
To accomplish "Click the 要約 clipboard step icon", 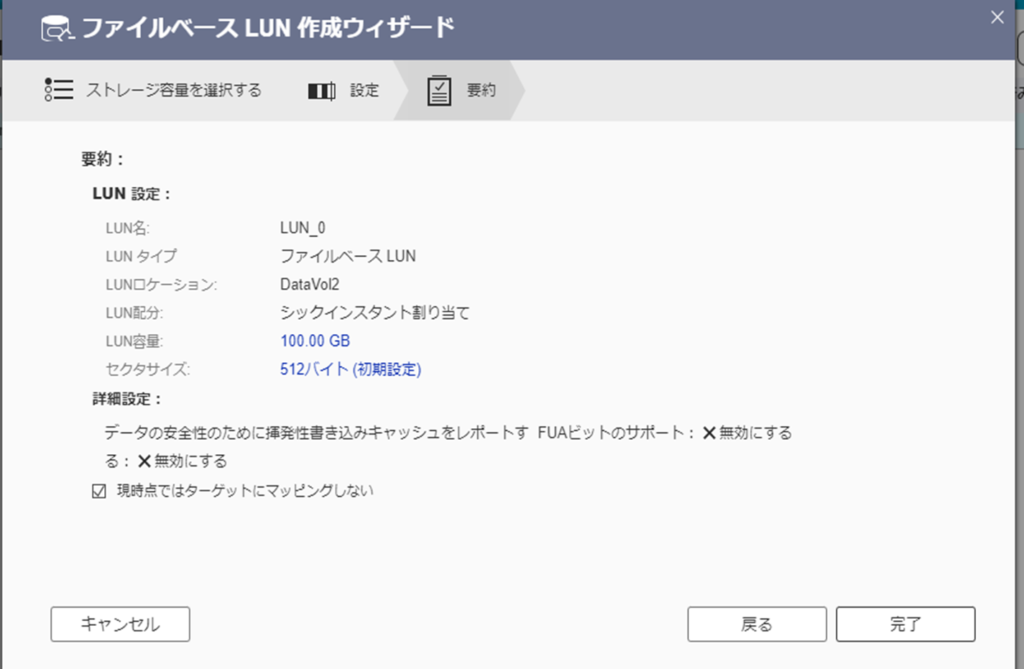I will coord(439,91).
